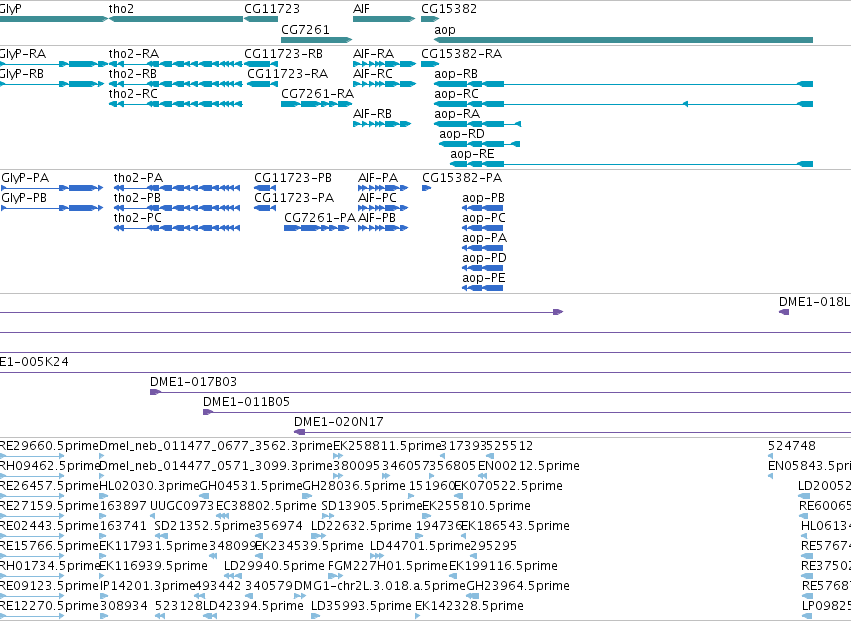
Task: Select the aop-RD transcript
Action: pos(479,144)
